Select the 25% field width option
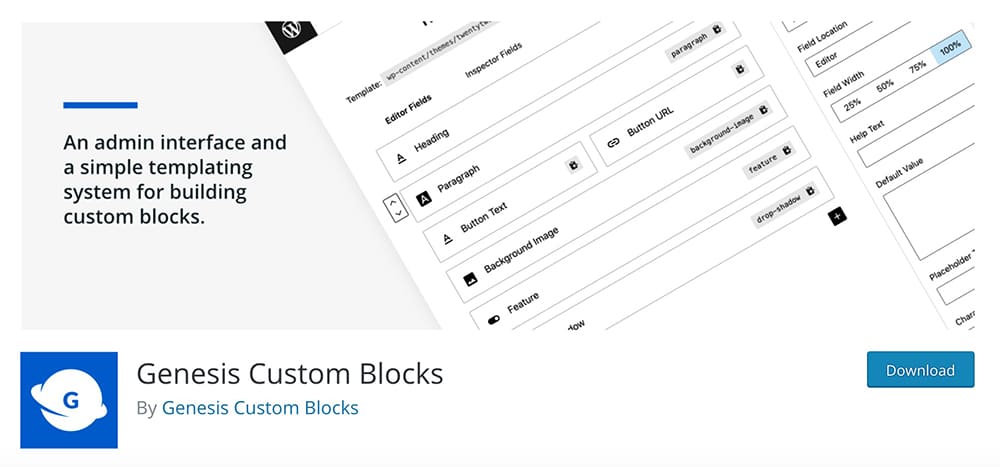Image resolution: width=1000 pixels, height=467 pixels. point(853,103)
